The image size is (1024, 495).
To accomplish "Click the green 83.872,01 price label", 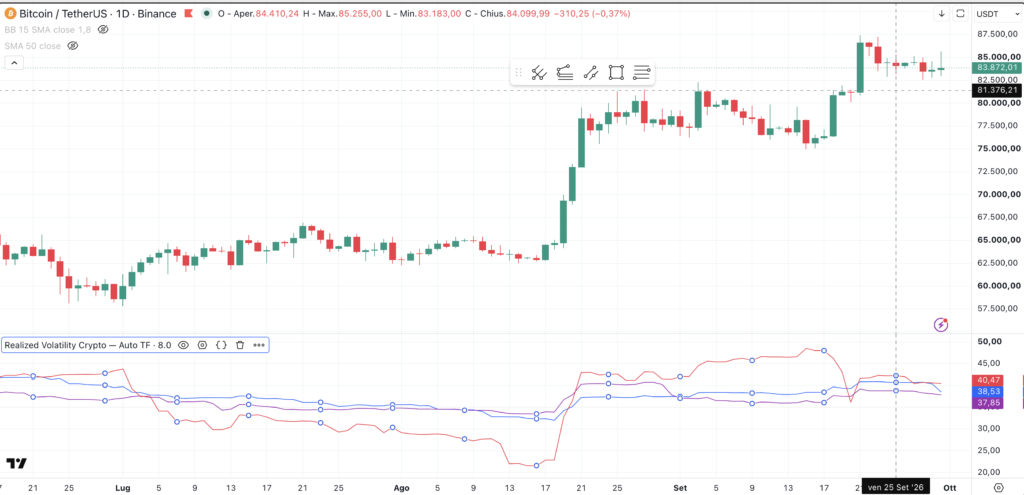I will click(997, 67).
